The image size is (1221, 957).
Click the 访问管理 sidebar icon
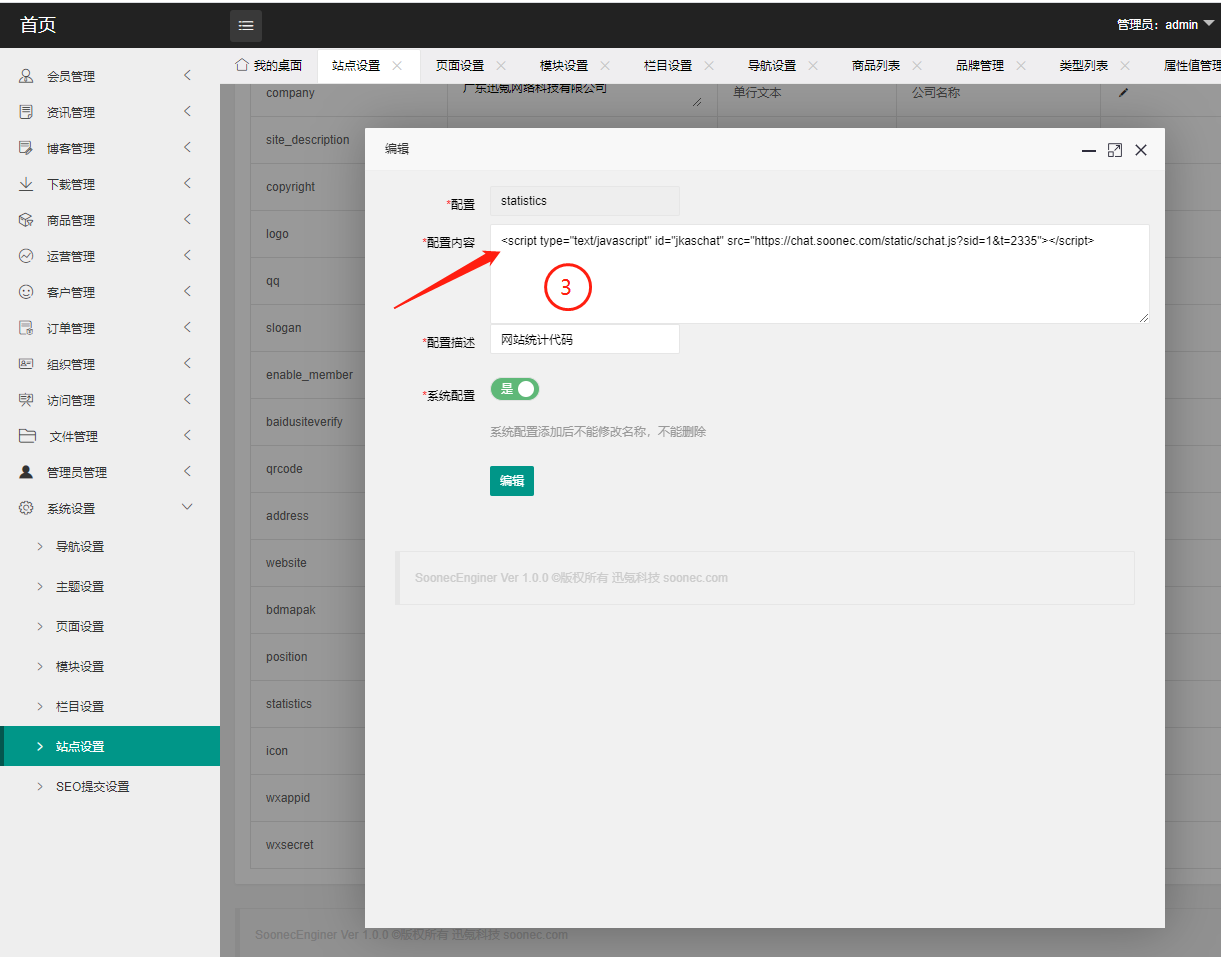tap(26, 400)
